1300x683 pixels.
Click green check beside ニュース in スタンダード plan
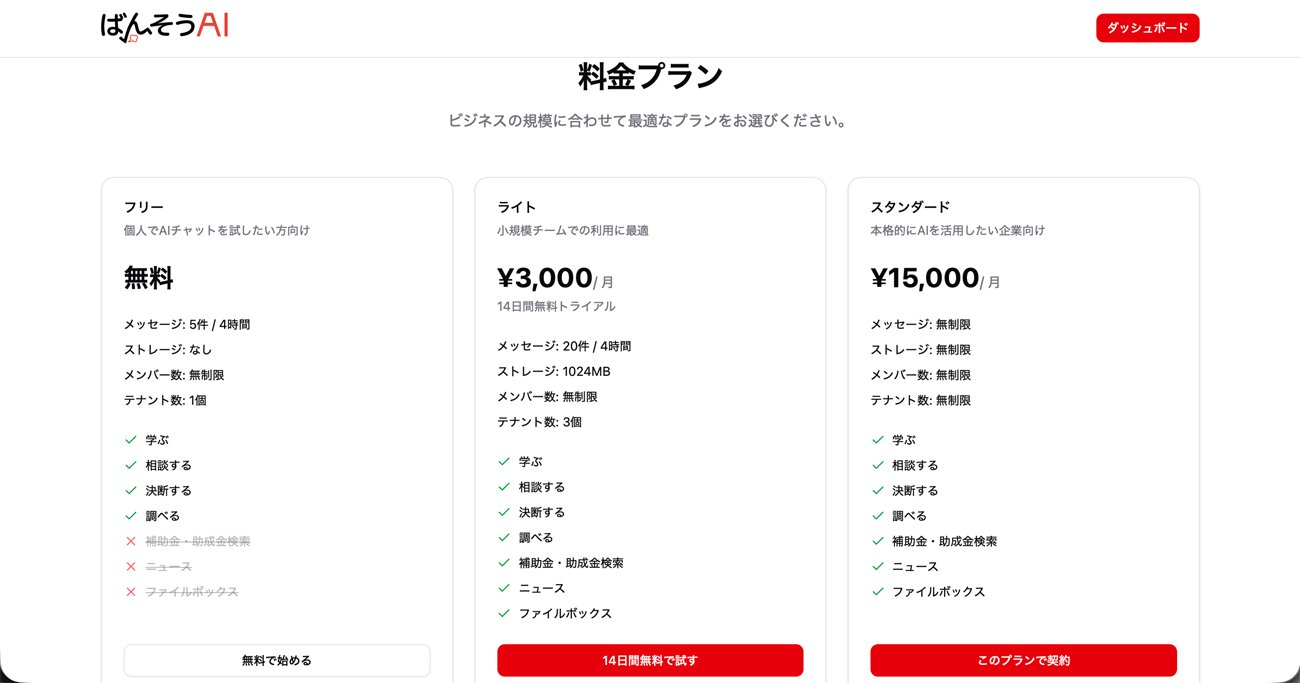[878, 567]
